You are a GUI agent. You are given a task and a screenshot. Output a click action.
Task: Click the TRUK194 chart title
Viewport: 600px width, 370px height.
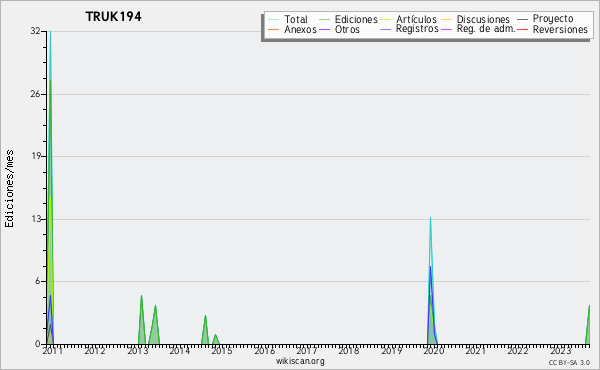pyautogui.click(x=113, y=16)
